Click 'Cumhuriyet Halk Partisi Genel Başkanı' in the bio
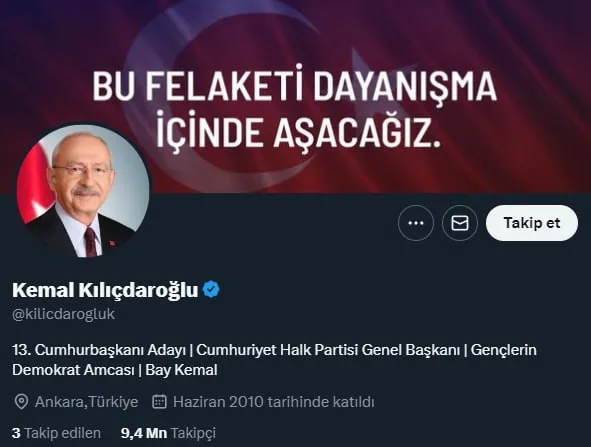 (x=328, y=350)
